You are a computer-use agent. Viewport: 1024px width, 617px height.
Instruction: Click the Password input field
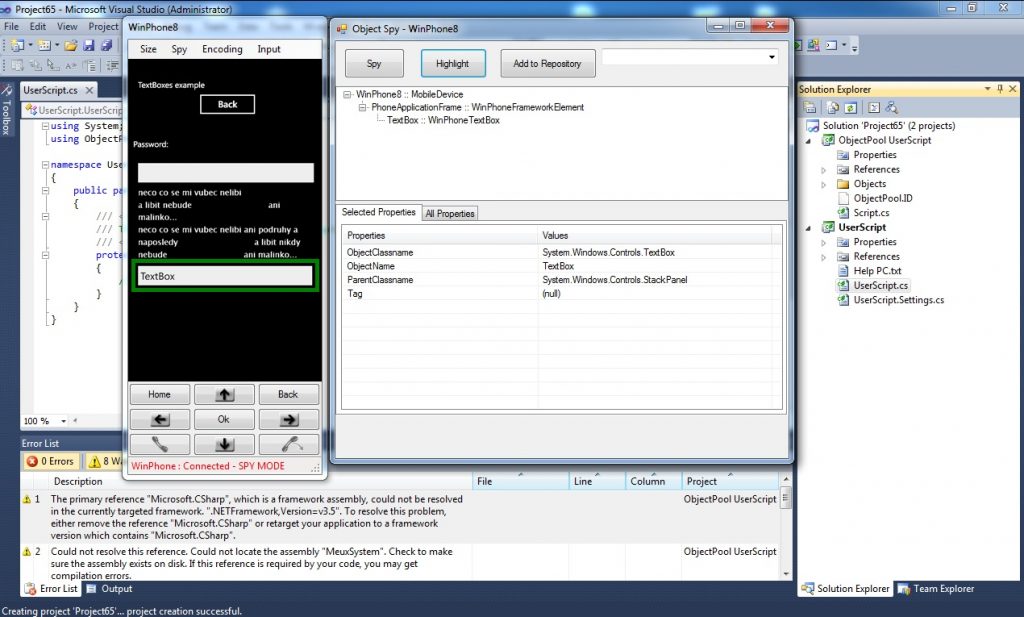pos(225,173)
